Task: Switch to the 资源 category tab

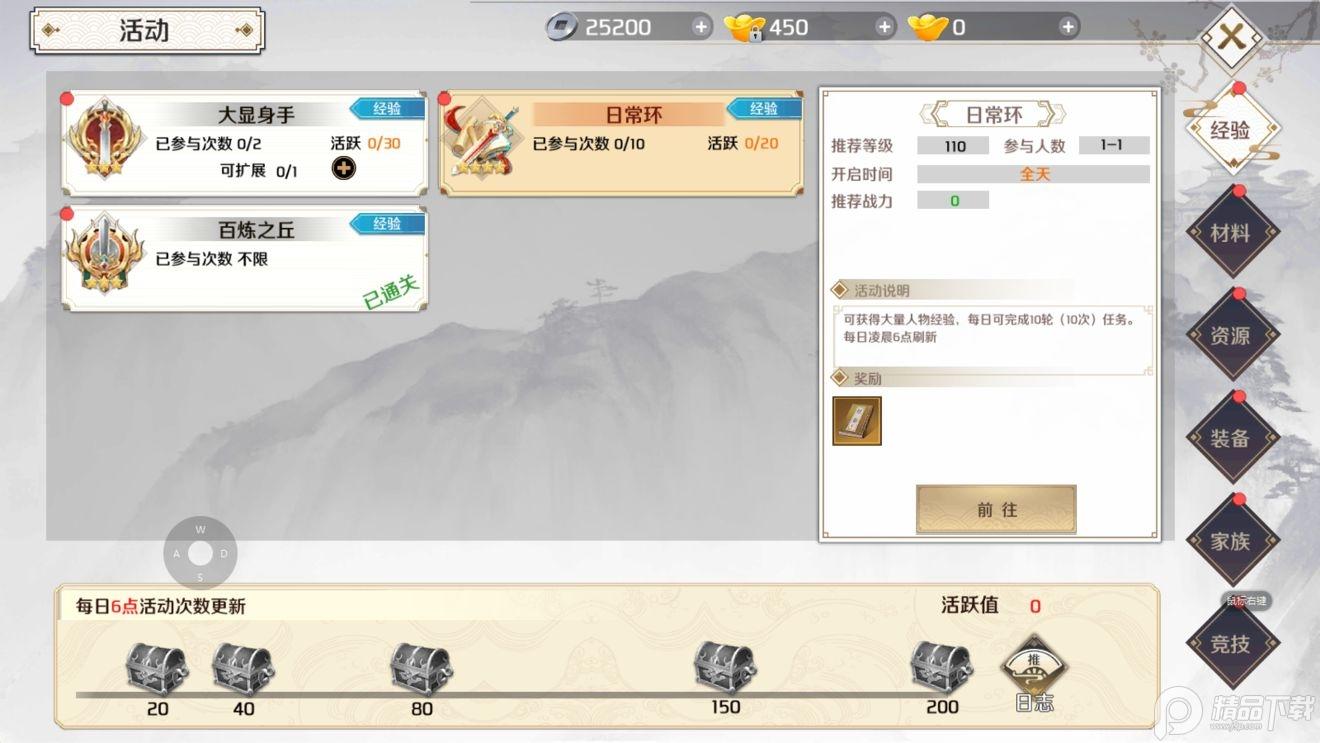Action: click(x=1231, y=336)
